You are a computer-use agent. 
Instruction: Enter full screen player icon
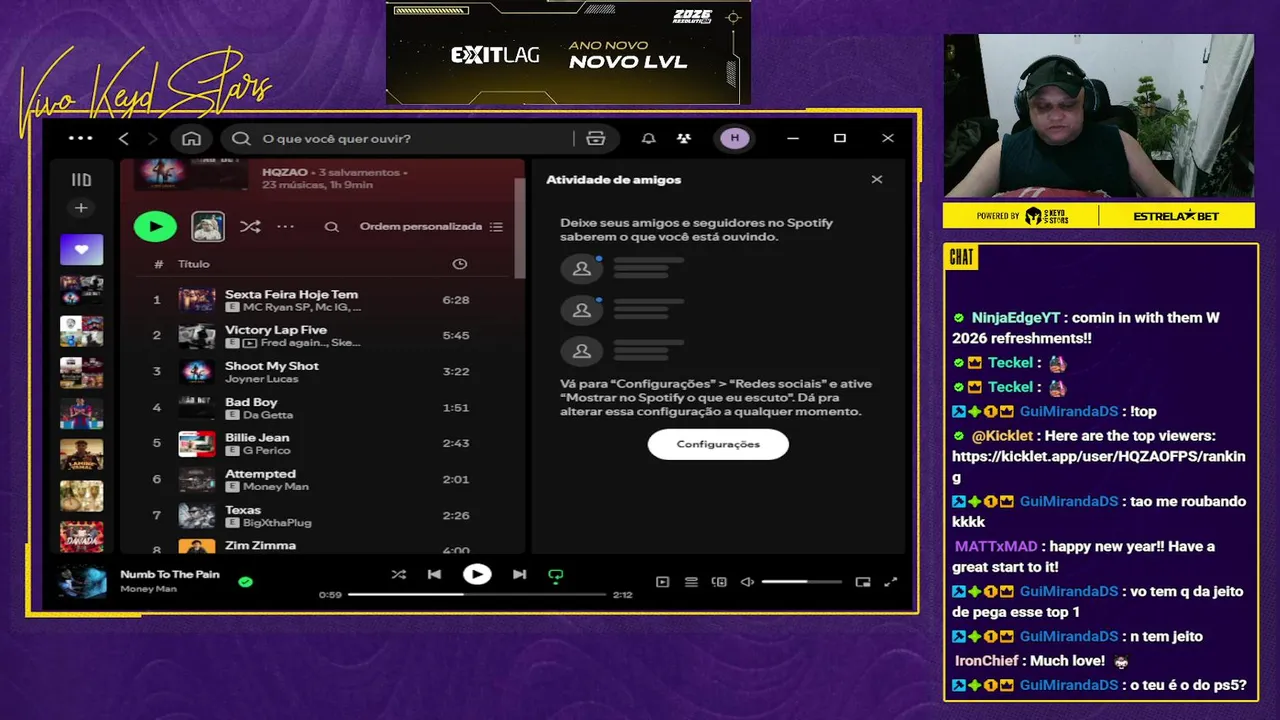coord(891,582)
